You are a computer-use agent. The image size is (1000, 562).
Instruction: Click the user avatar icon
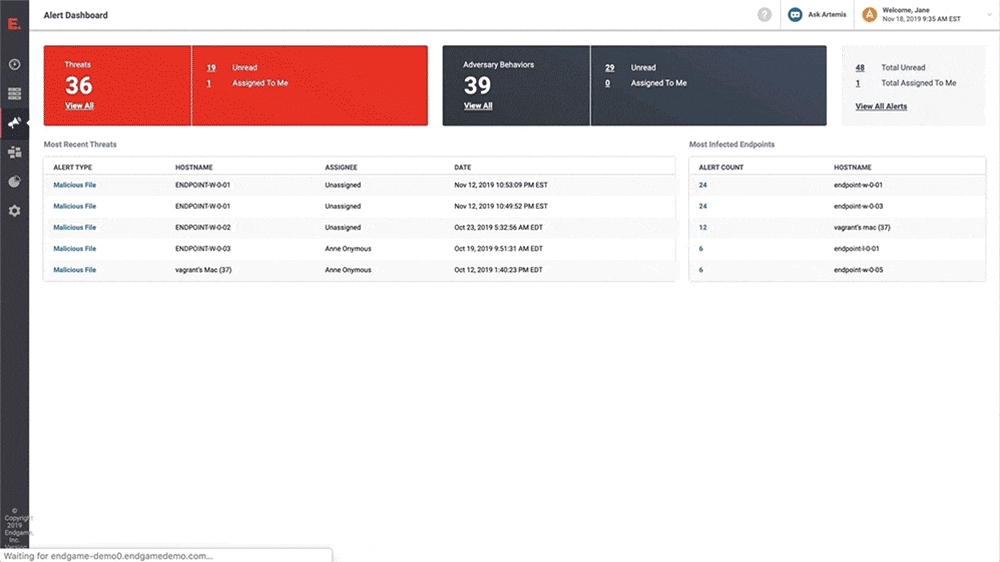[x=869, y=15]
